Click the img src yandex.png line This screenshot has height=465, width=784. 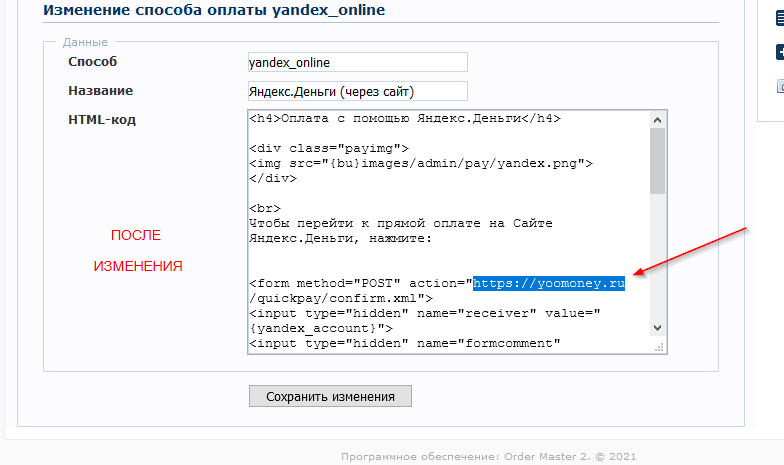pyautogui.click(x=421, y=164)
